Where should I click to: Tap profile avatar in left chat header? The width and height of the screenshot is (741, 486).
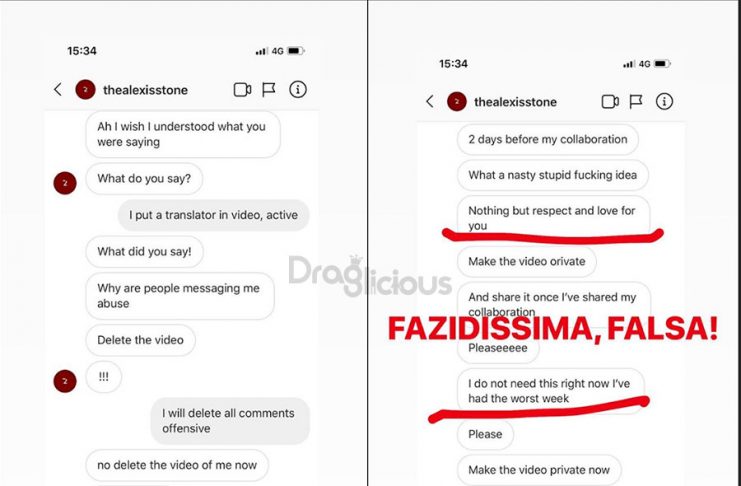click(x=86, y=90)
